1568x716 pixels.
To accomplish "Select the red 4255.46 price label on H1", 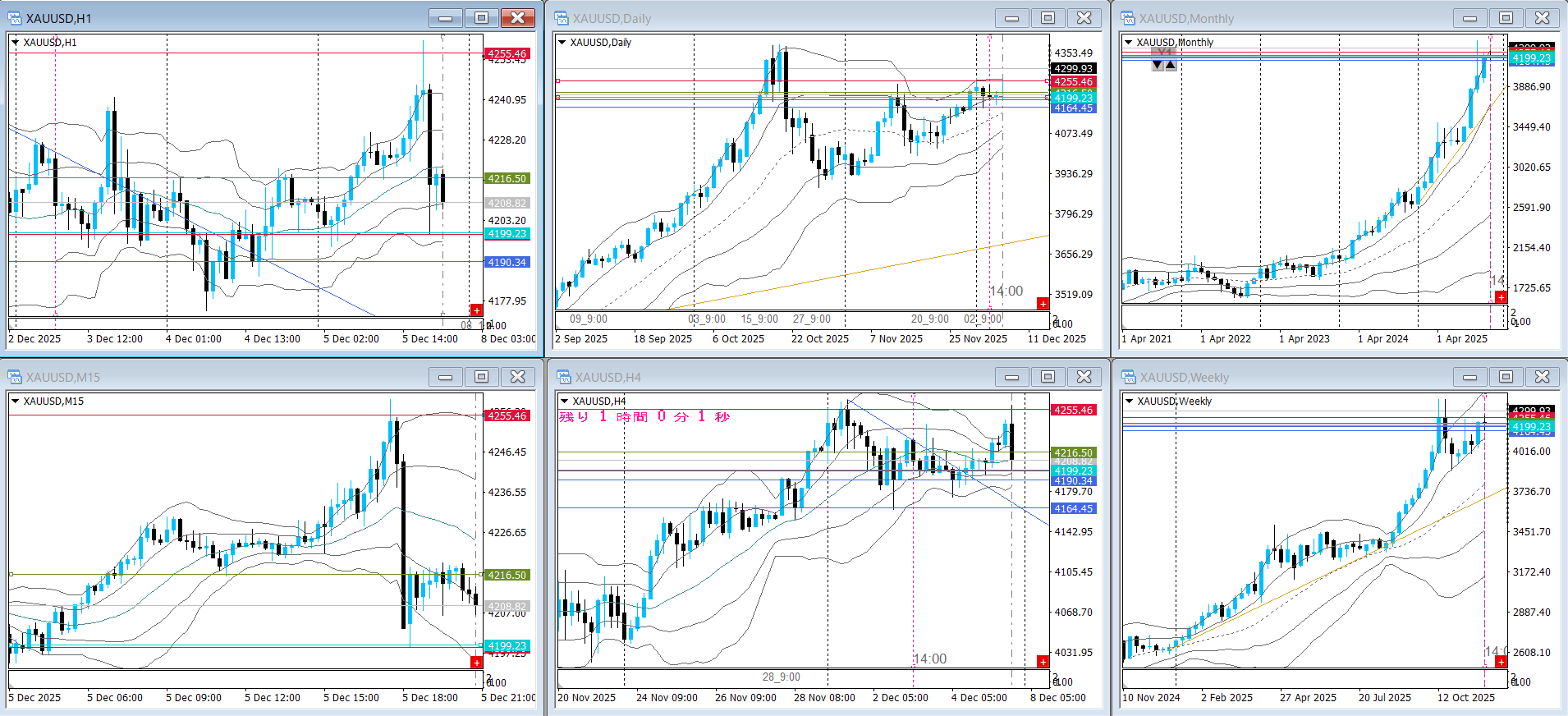I will 507,54.
